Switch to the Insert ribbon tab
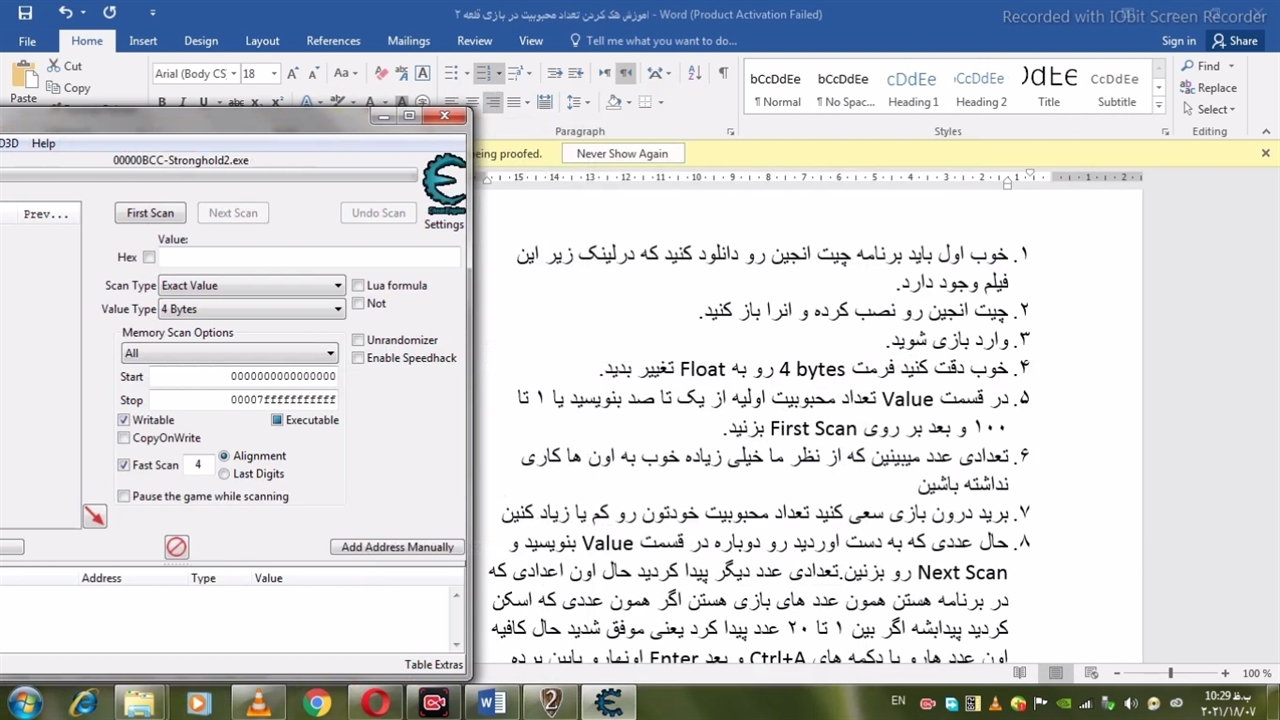 pos(143,41)
